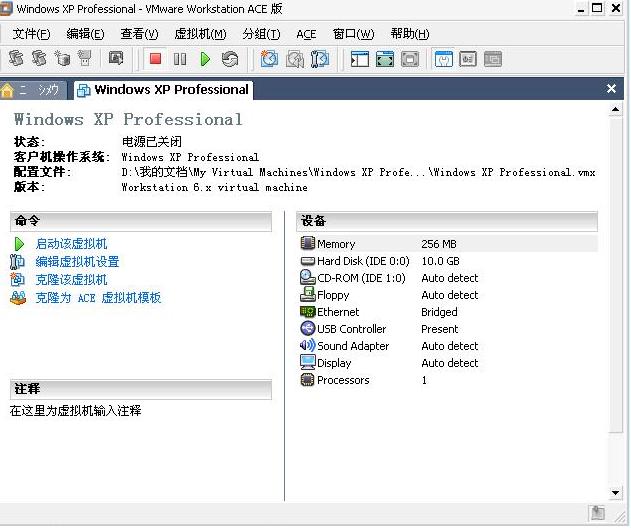The height and width of the screenshot is (530, 631).
Task: Enter Full Screen mode from the toolbar
Action: click(385, 59)
